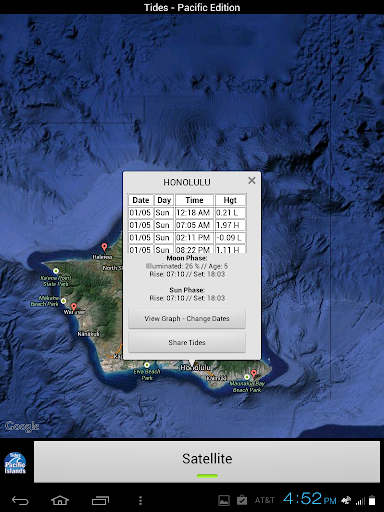Screen dimensions: 384x512
Task: Tap the red Waianae map pin
Action: tap(74, 307)
